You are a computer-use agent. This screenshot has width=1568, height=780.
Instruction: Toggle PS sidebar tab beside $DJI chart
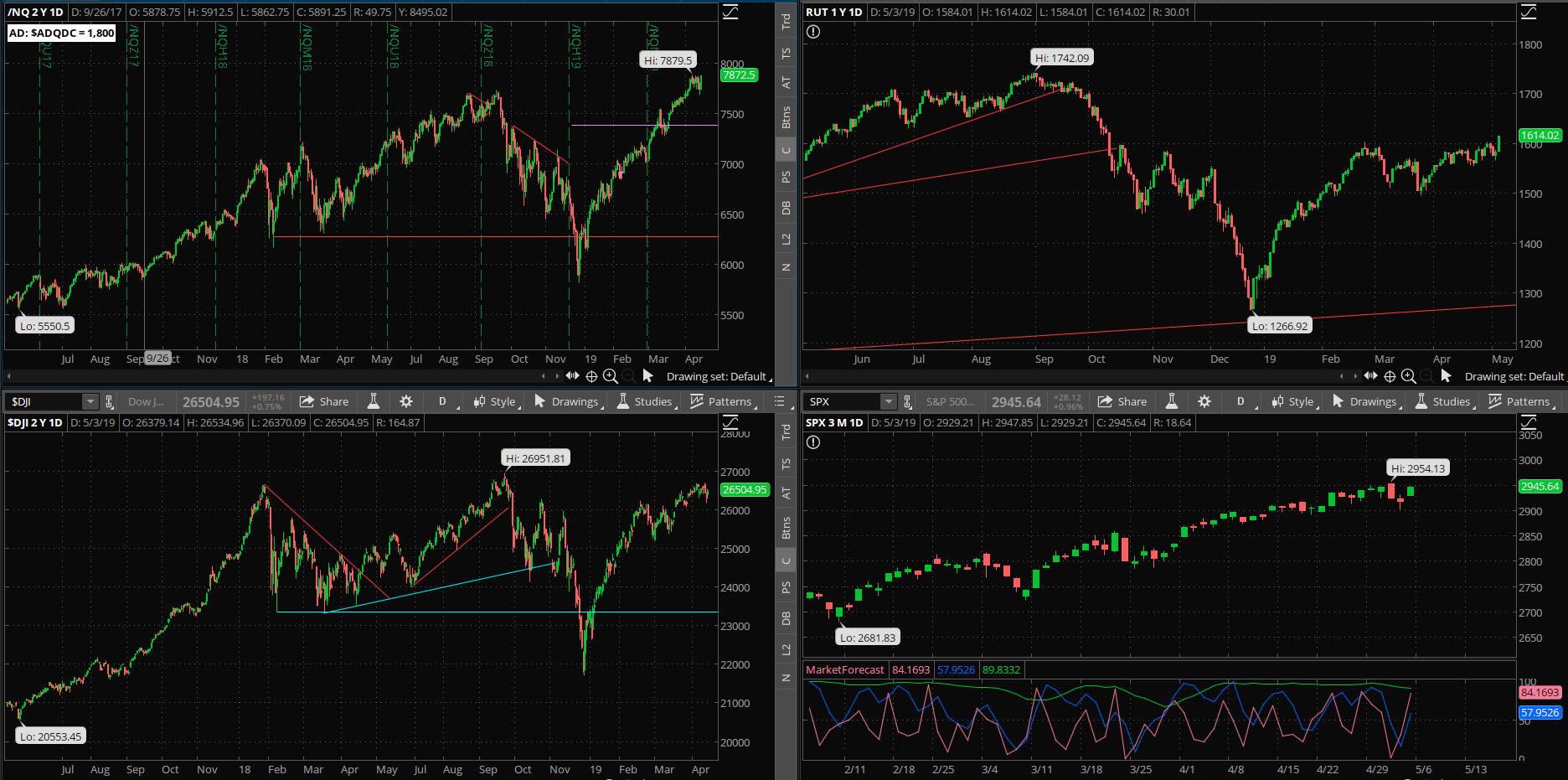pos(786,587)
